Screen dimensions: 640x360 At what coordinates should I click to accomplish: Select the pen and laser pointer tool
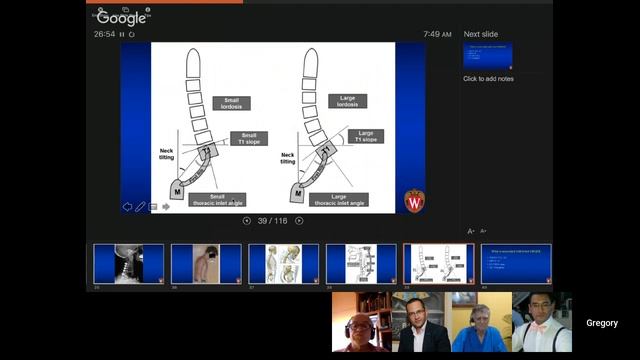pos(140,207)
